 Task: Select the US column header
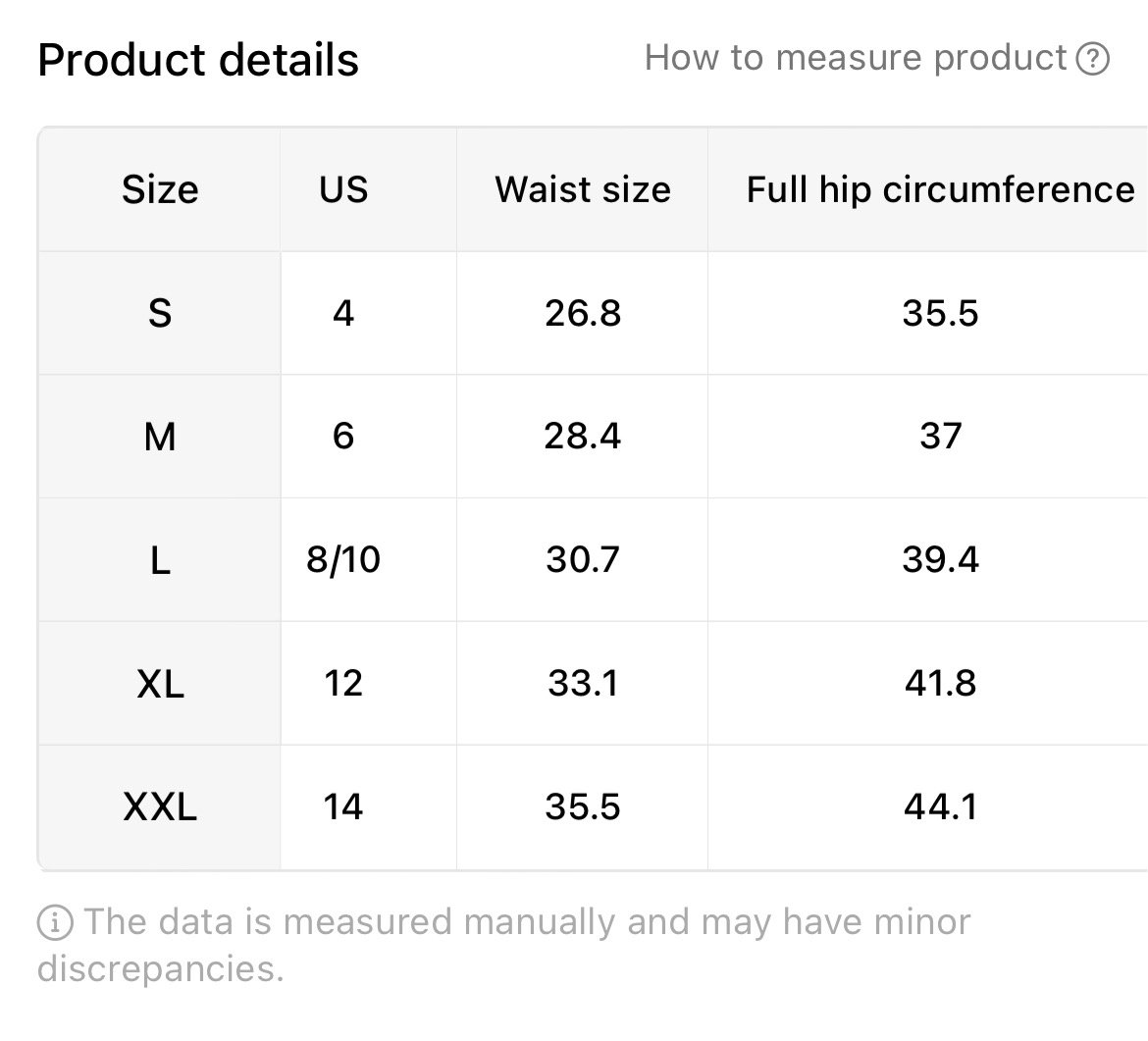tap(343, 189)
